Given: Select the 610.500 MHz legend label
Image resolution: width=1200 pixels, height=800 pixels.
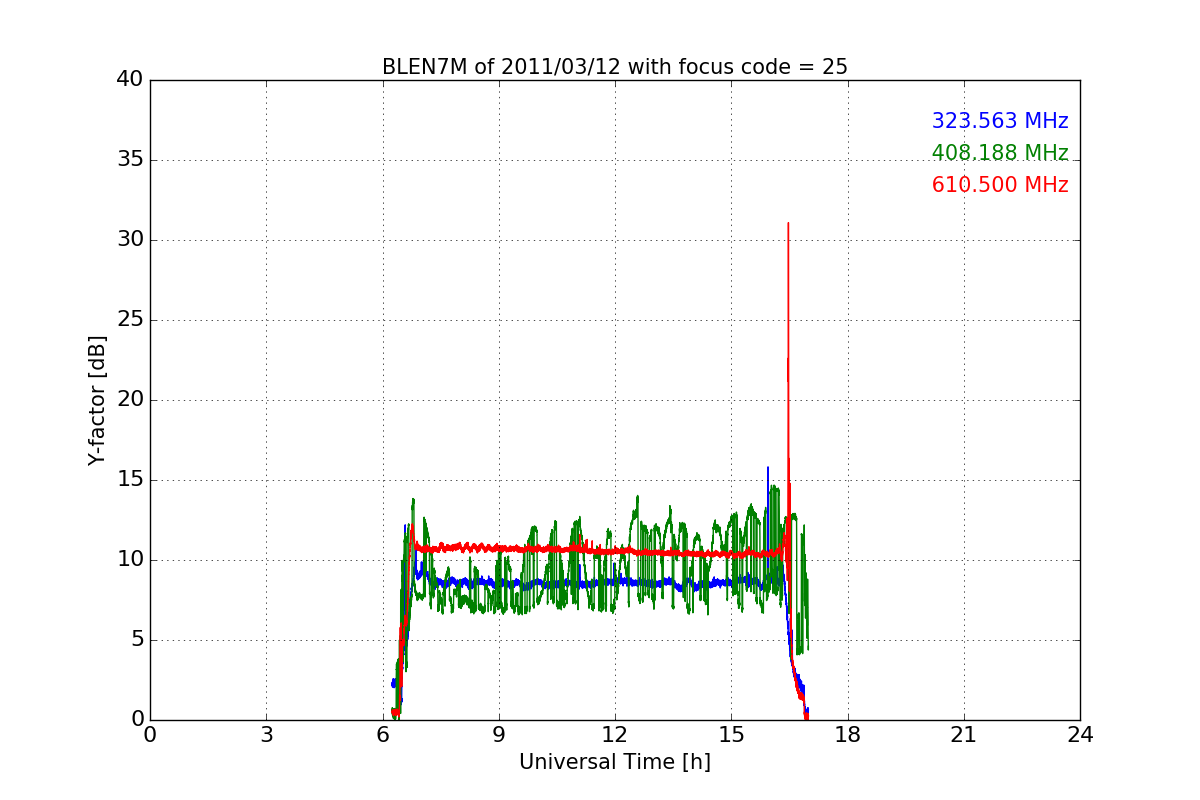Looking at the screenshot, I should pyautogui.click(x=1000, y=185).
